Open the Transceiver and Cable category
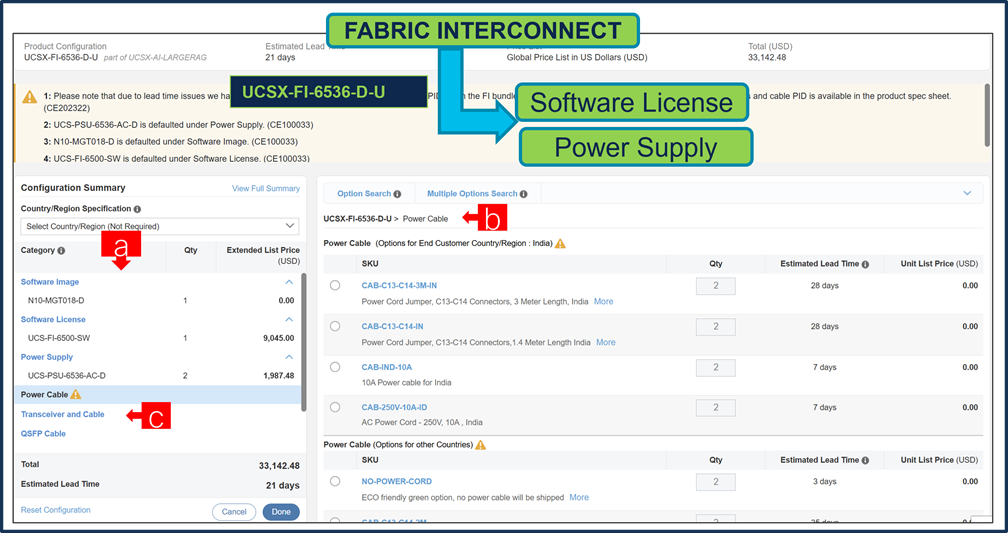This screenshot has width=1008, height=533. (x=62, y=415)
